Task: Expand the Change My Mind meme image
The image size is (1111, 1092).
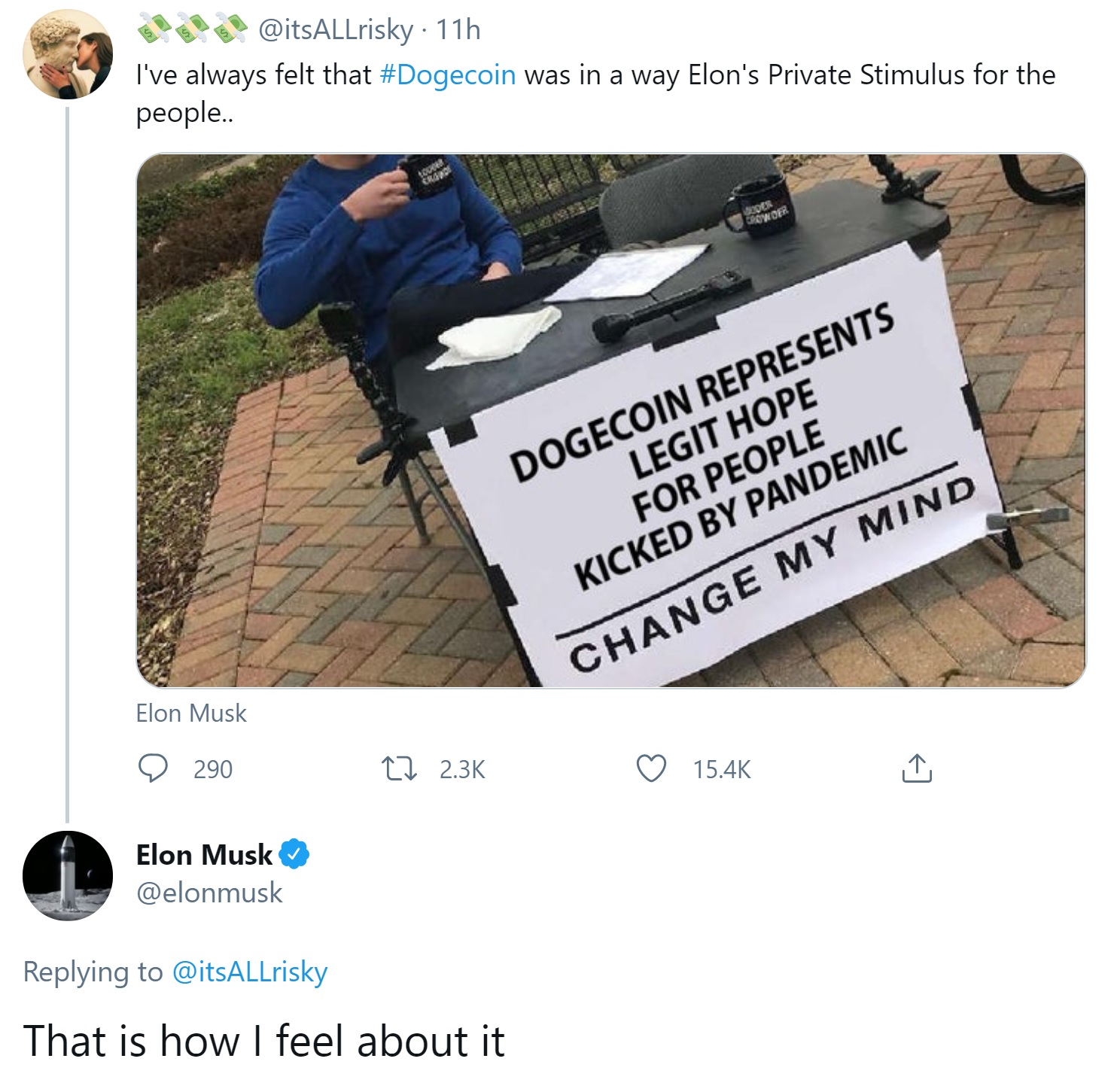Action: (610, 420)
